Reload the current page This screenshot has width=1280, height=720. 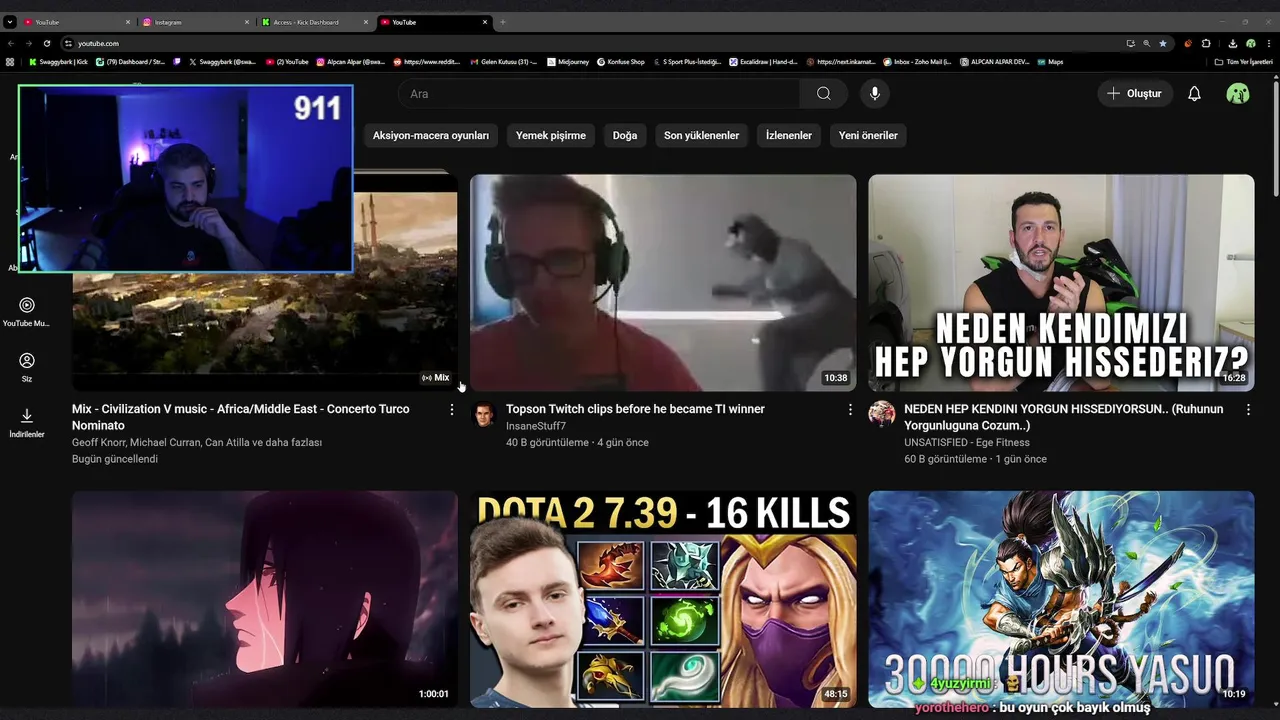tap(46, 43)
